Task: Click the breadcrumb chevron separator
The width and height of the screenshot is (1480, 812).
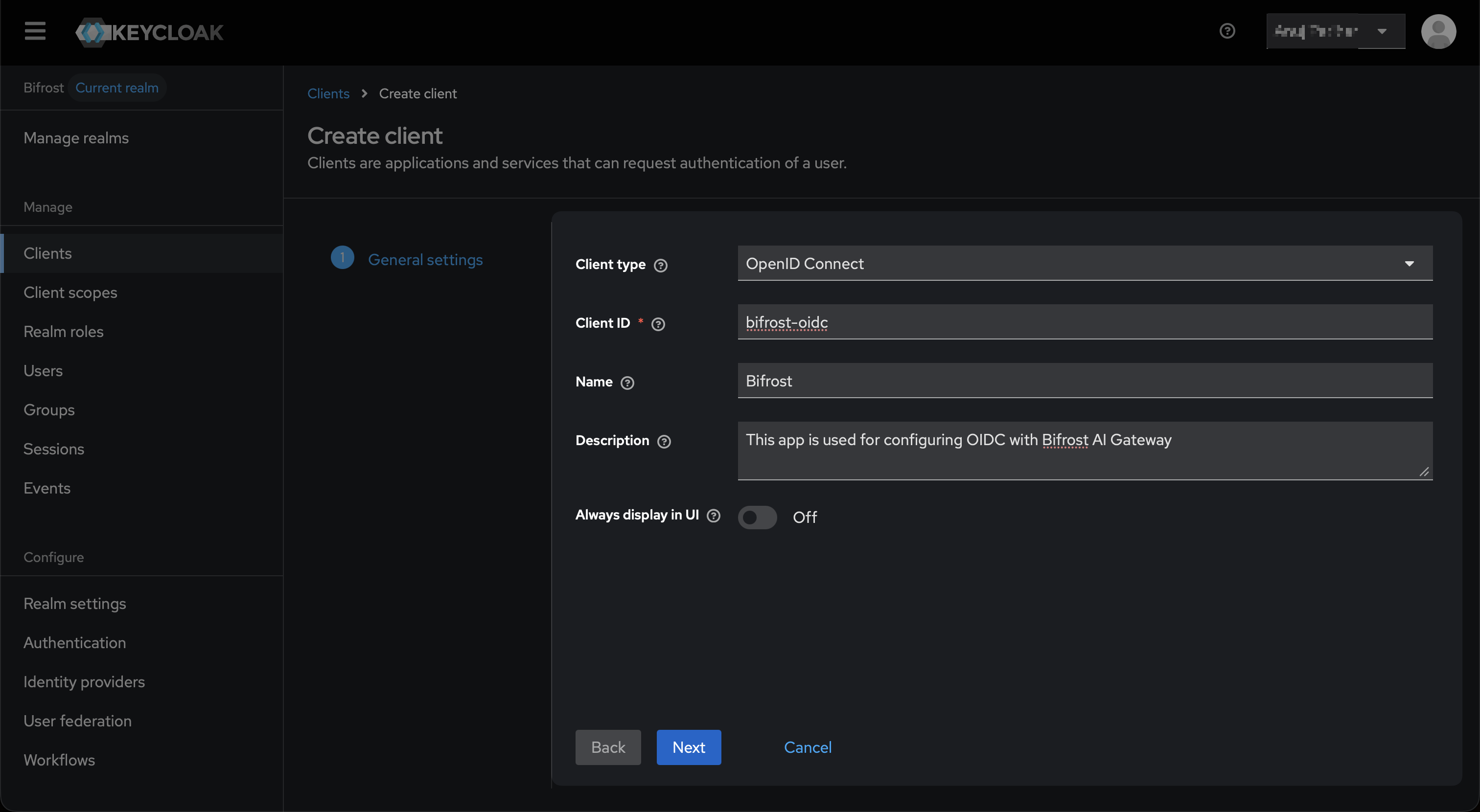Action: click(x=364, y=93)
